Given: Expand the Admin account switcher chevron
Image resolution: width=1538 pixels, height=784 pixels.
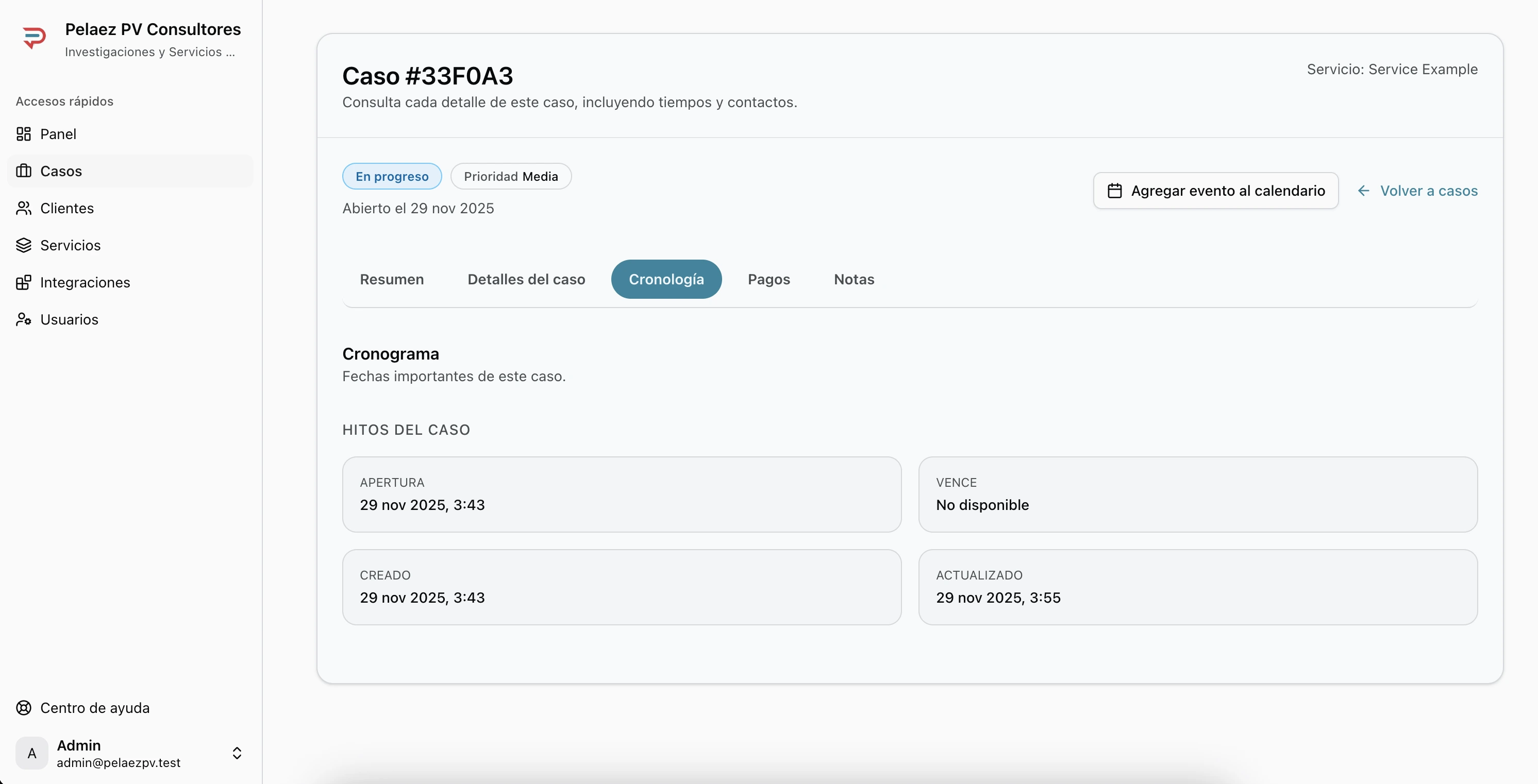Looking at the screenshot, I should point(237,753).
